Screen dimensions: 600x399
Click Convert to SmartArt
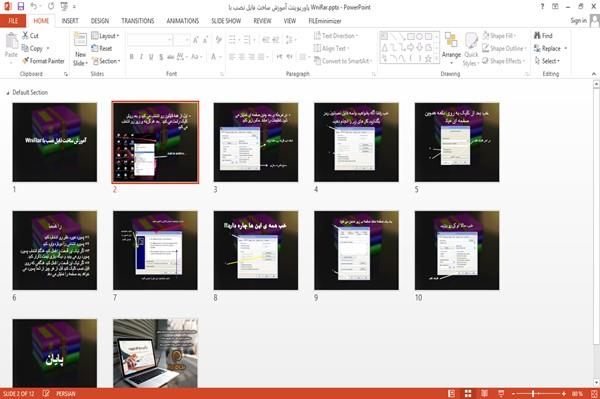(343, 61)
